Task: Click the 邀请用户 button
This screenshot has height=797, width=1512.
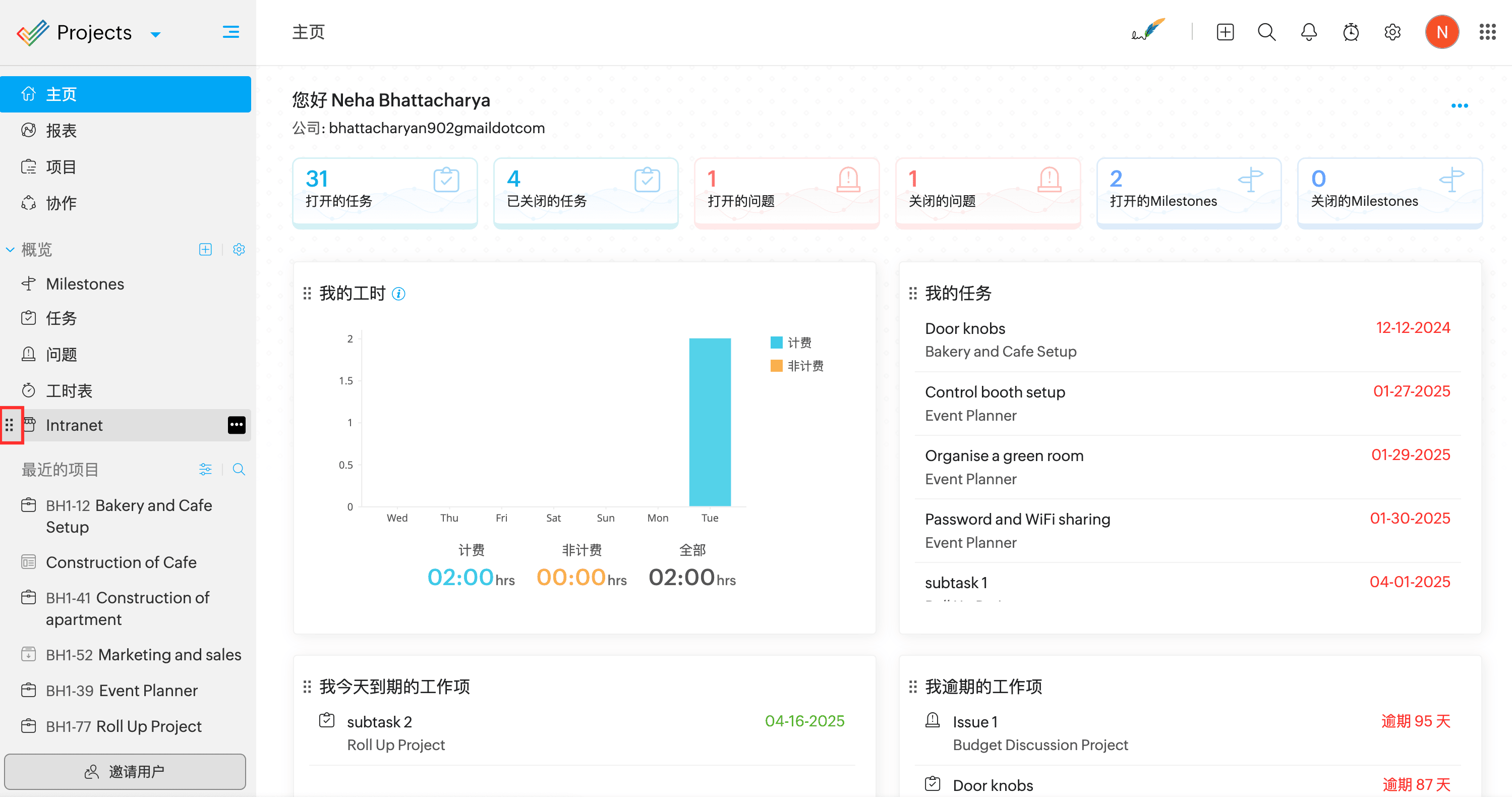Action: [x=125, y=771]
